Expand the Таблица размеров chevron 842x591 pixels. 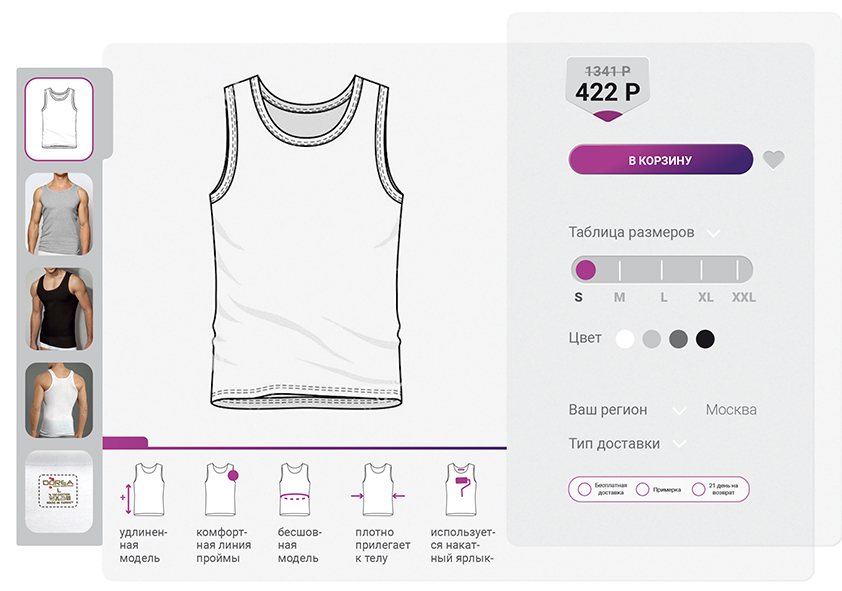point(713,233)
